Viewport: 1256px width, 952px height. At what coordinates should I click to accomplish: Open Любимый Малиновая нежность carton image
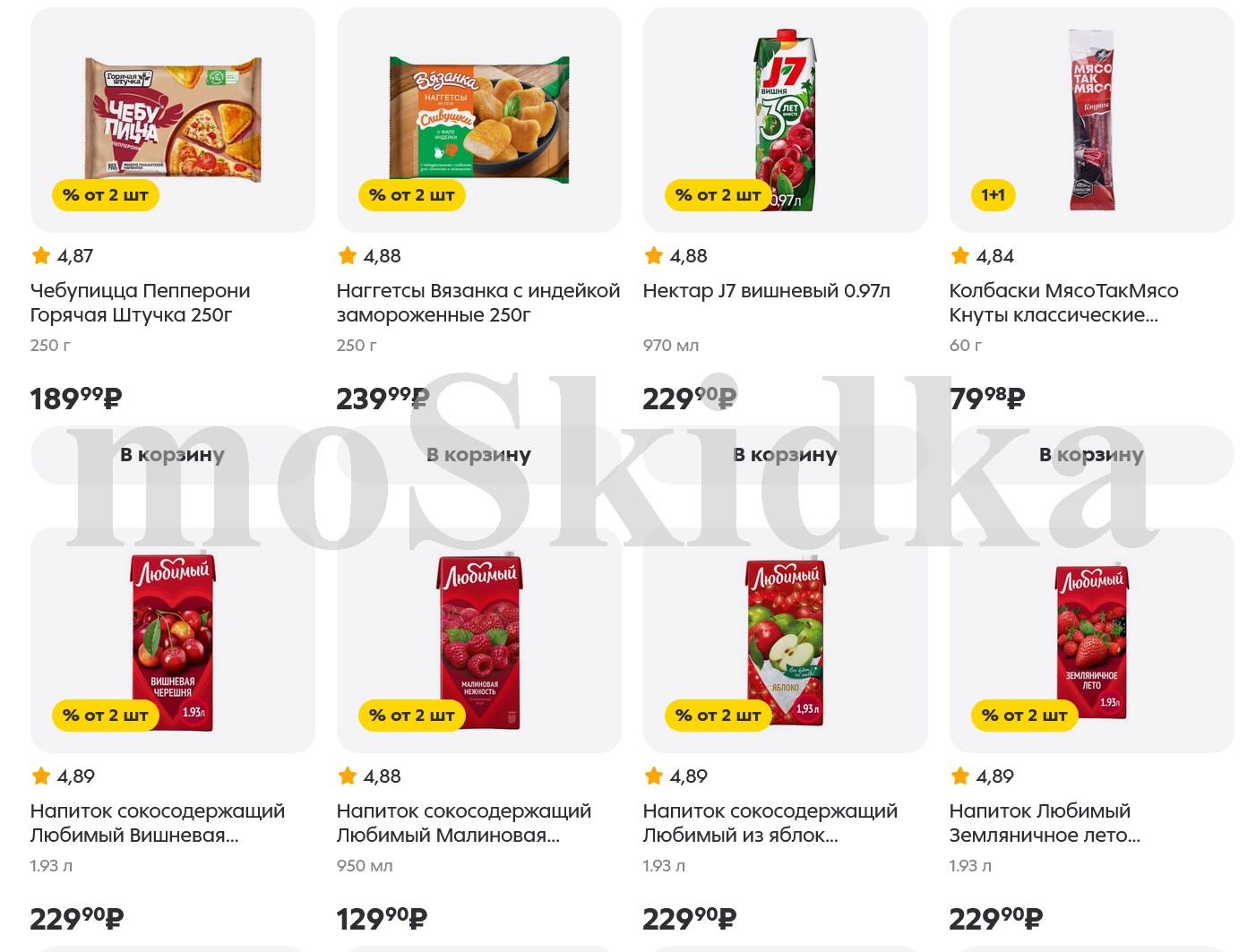click(479, 640)
